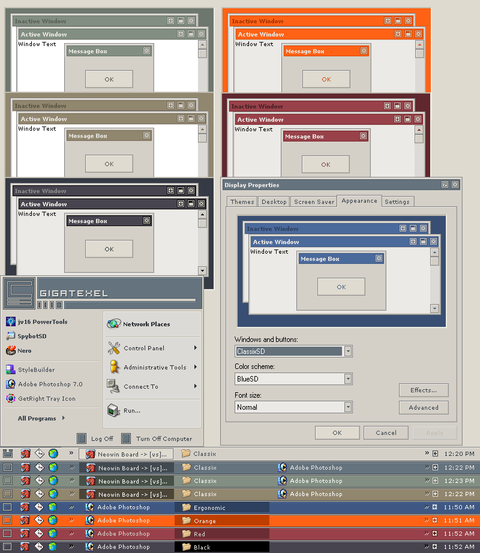
Task: Click the Run... icon
Action: (x=114, y=411)
